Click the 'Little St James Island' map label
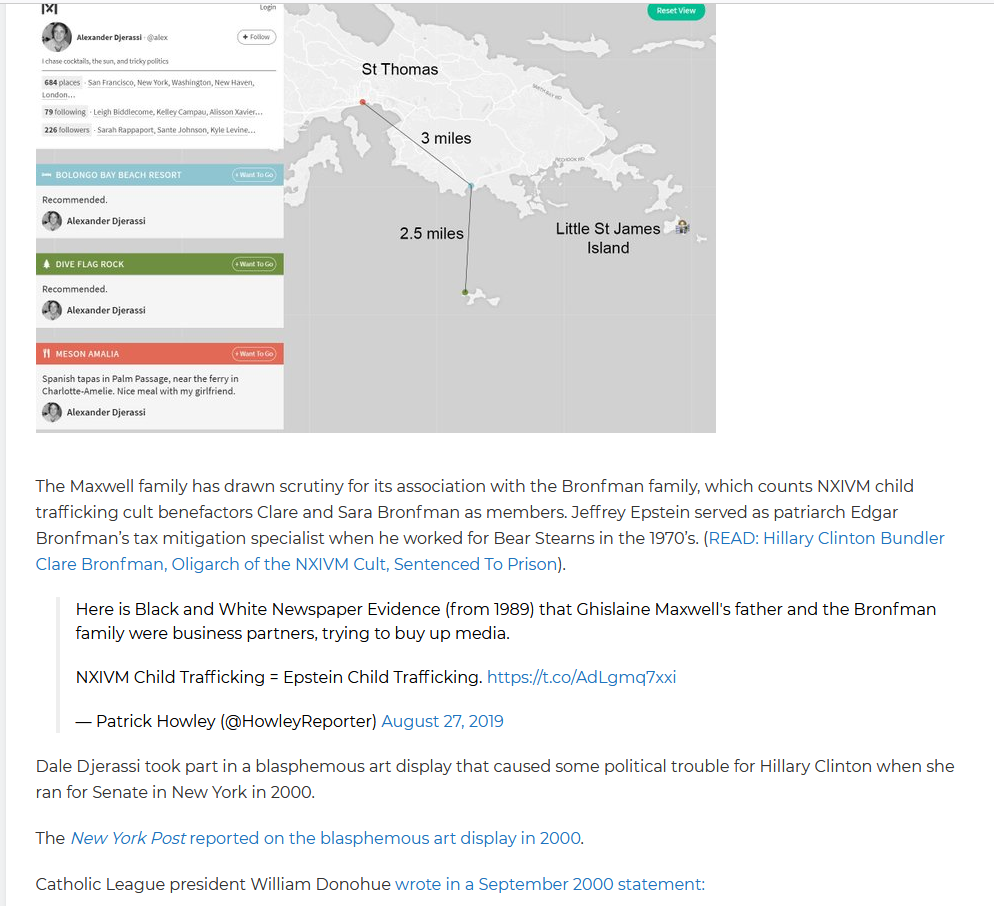The width and height of the screenshot is (994, 906). (608, 238)
